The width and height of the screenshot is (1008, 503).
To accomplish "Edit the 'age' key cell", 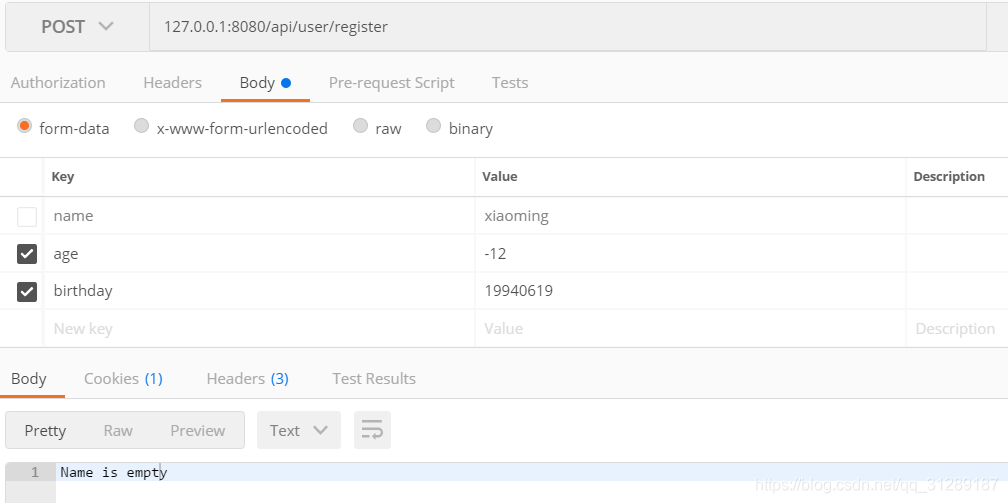I will click(x=259, y=253).
